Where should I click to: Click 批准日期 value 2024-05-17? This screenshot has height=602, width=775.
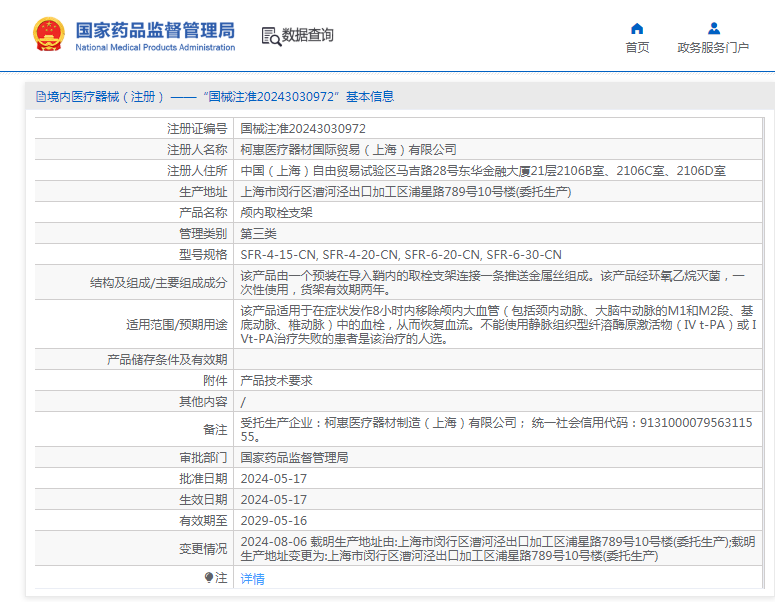[x=273, y=478]
